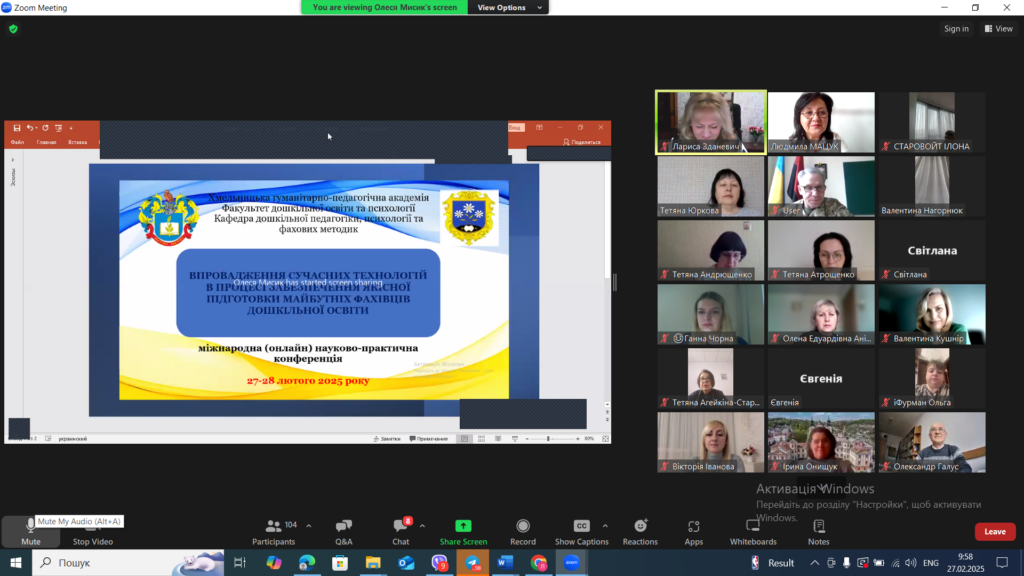
Task: Open the Participants panel
Action: point(273,531)
